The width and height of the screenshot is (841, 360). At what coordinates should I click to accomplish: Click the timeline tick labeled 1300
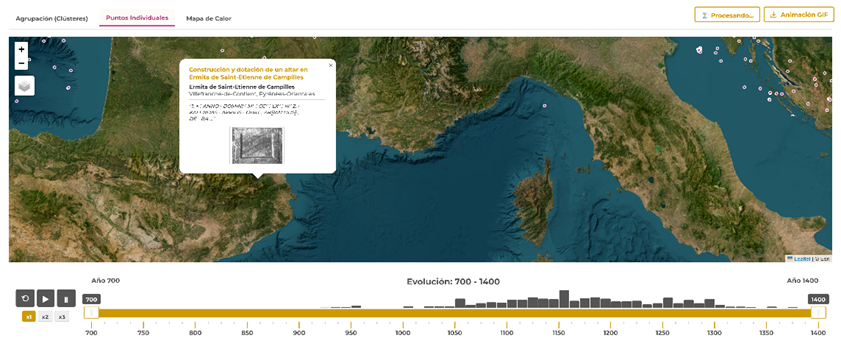[x=714, y=334]
